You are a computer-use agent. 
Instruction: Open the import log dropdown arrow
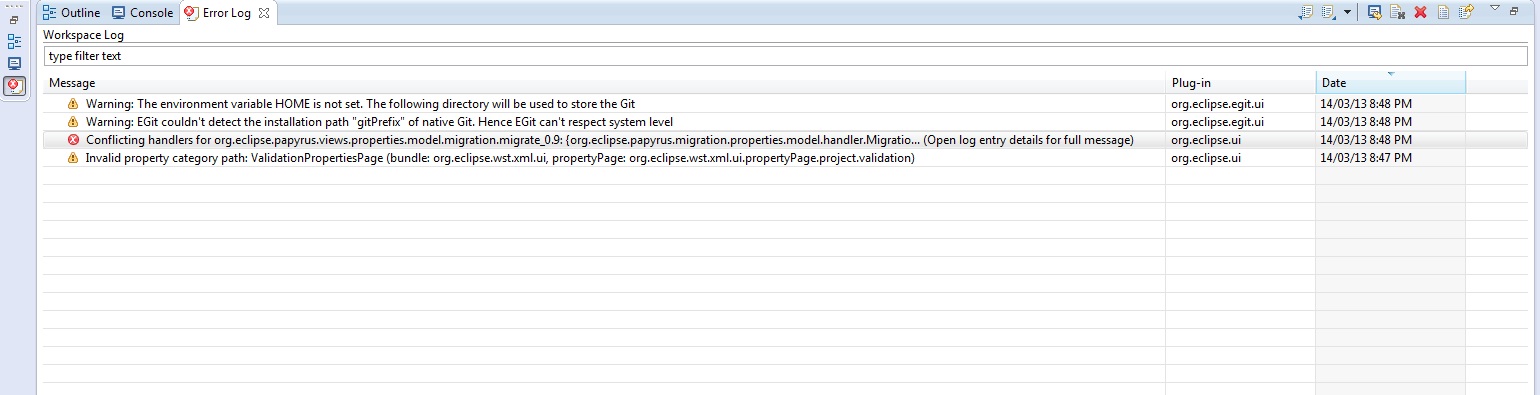point(1347,12)
